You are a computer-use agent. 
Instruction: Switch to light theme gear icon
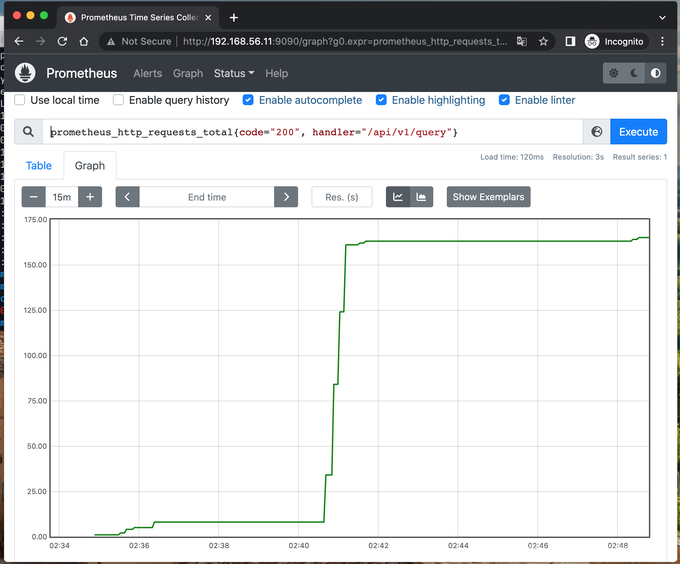pyautogui.click(x=613, y=73)
